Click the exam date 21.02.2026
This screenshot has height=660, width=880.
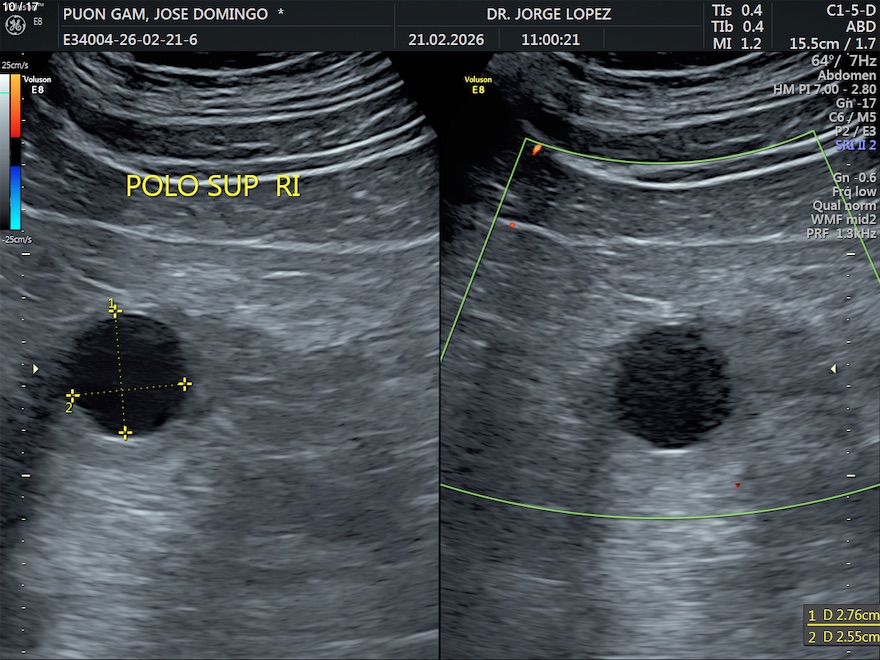(445, 40)
